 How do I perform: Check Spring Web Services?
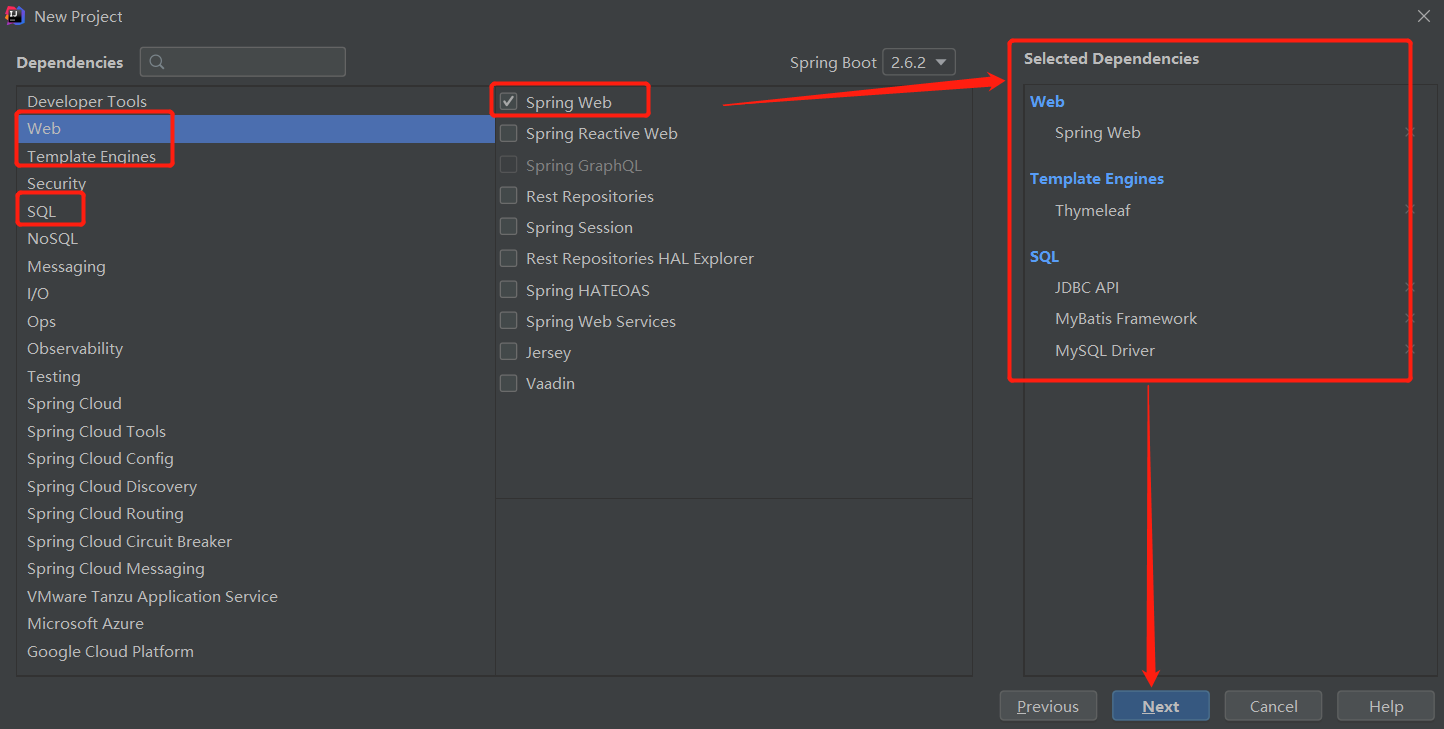click(x=508, y=321)
